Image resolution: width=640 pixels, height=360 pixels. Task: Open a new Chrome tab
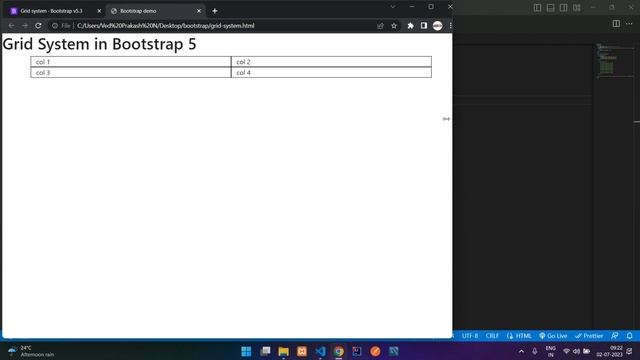[215, 11]
